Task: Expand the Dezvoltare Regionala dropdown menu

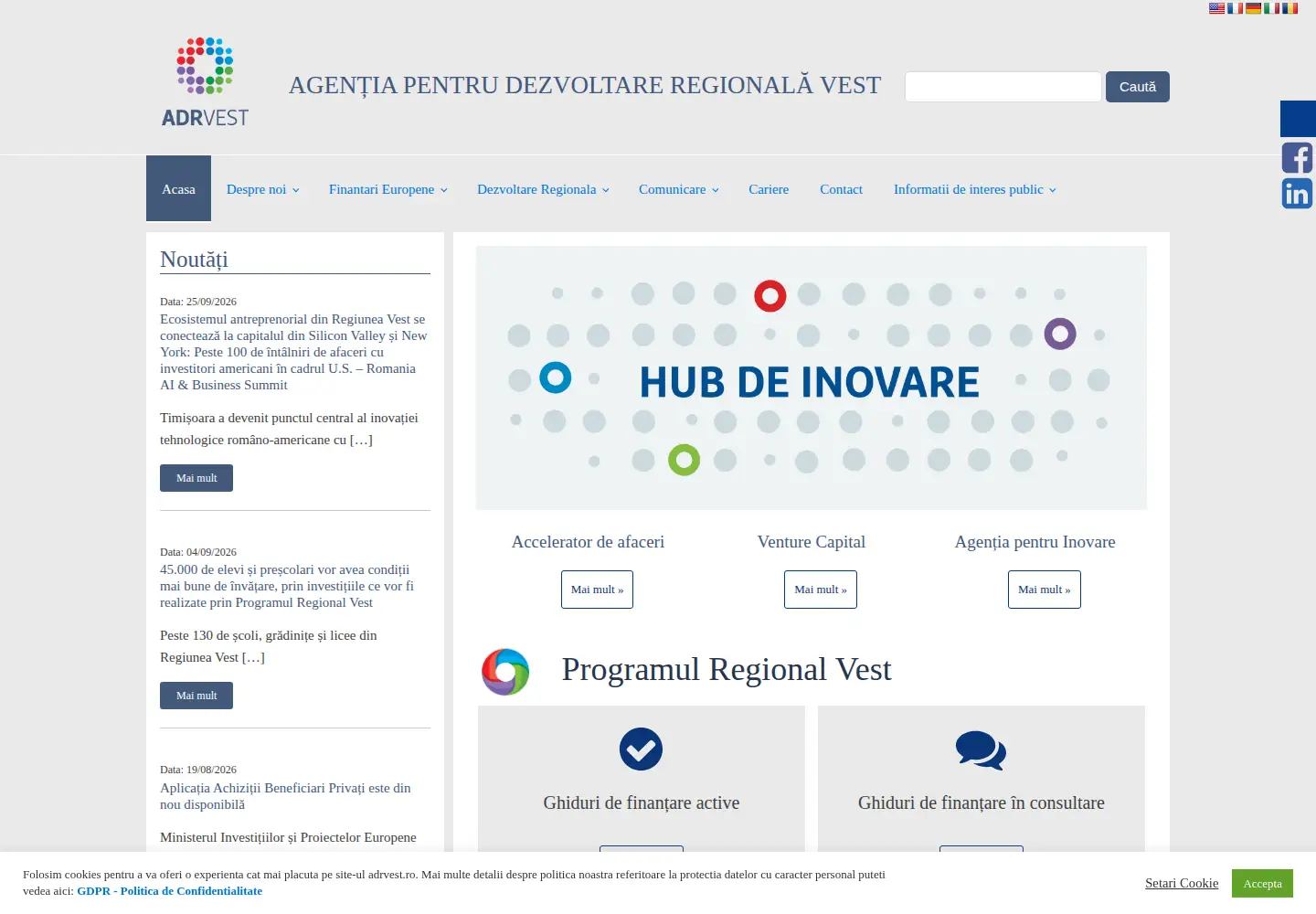Action: click(543, 189)
